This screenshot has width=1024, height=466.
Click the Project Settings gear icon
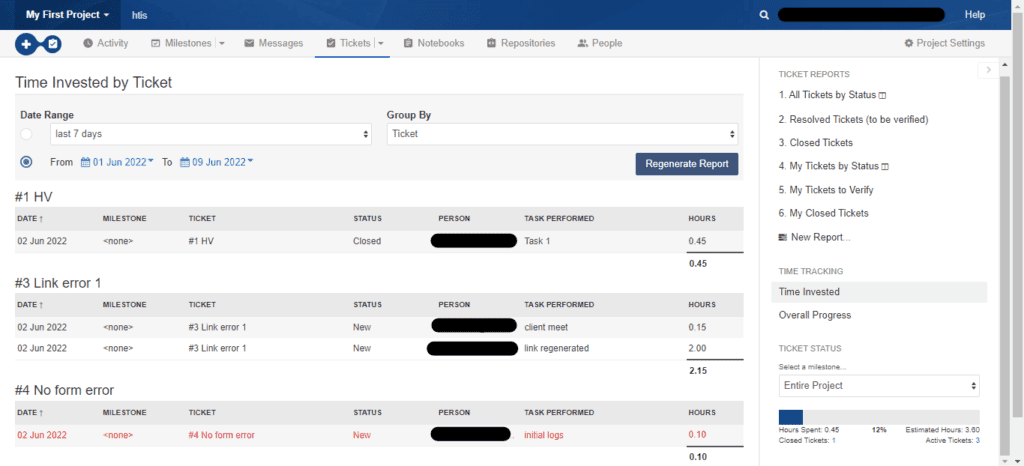point(908,43)
